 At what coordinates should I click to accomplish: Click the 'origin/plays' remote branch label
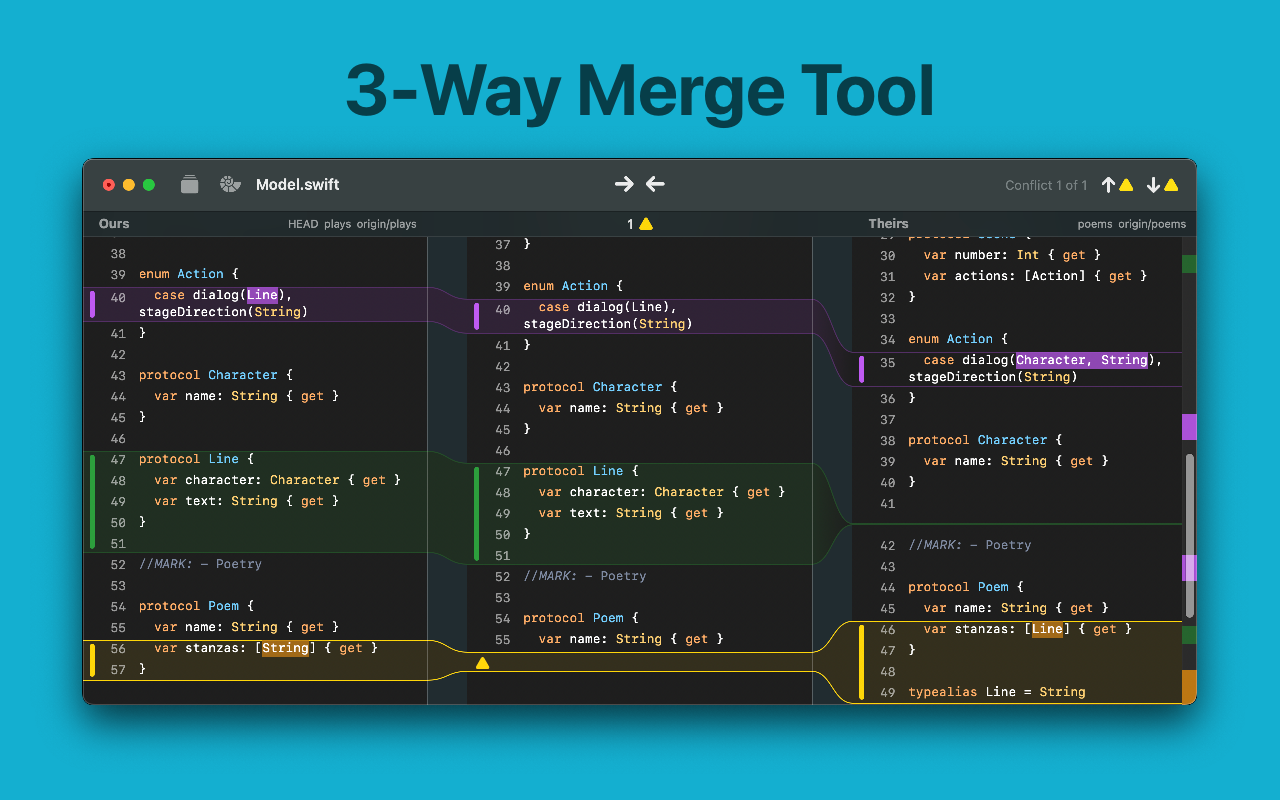point(386,224)
